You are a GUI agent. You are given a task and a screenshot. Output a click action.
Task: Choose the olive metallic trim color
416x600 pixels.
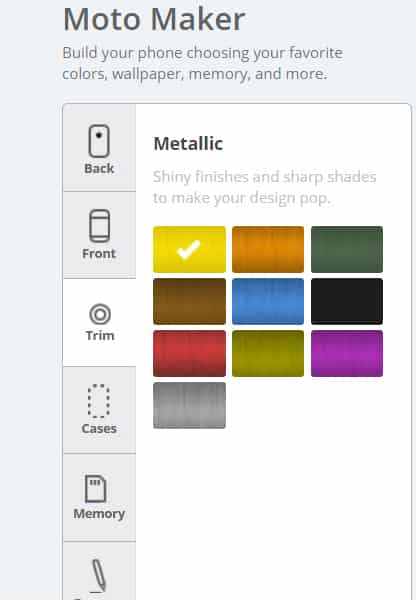coord(268,354)
